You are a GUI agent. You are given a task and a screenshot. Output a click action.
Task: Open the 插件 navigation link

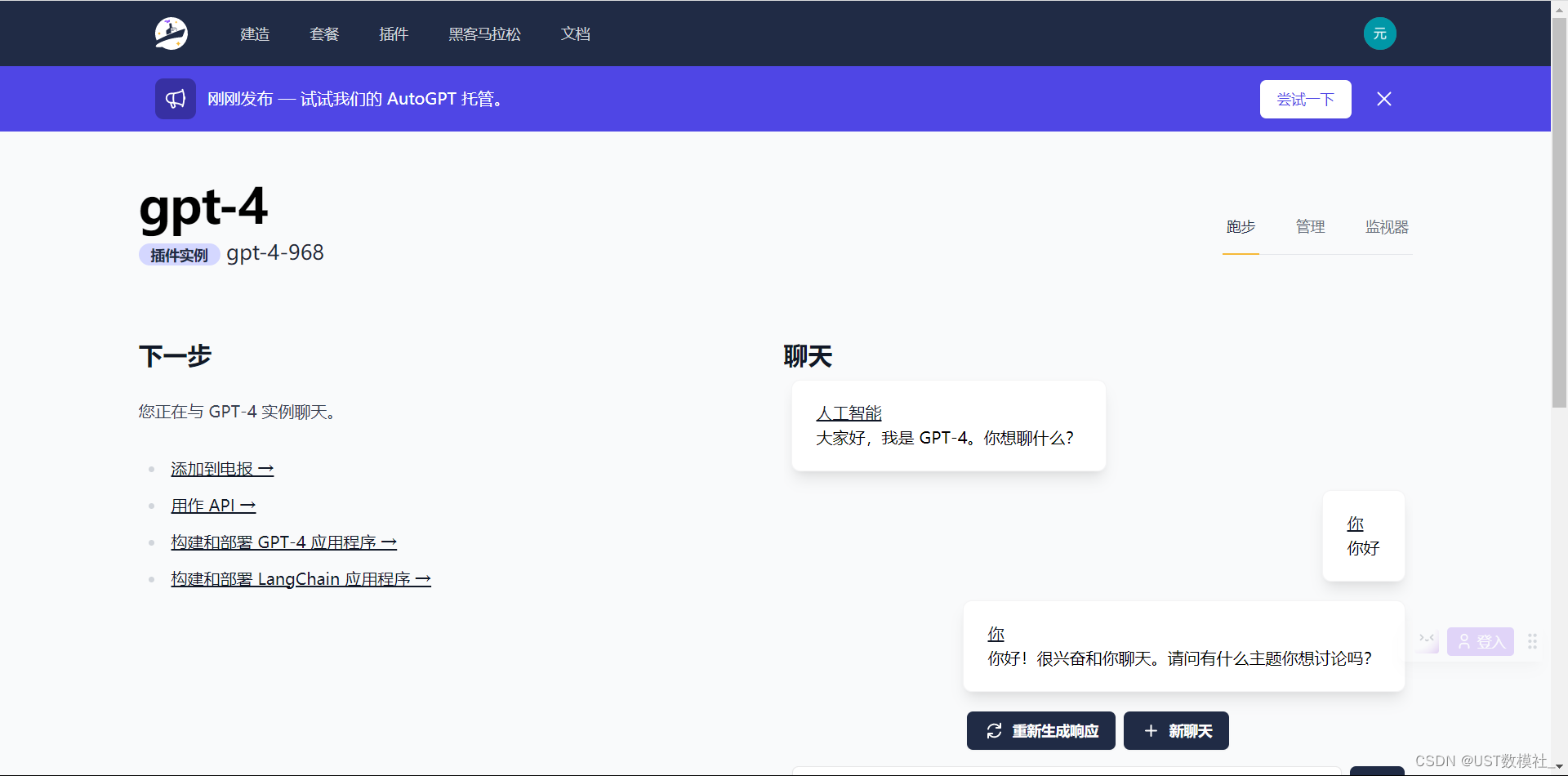click(x=394, y=34)
